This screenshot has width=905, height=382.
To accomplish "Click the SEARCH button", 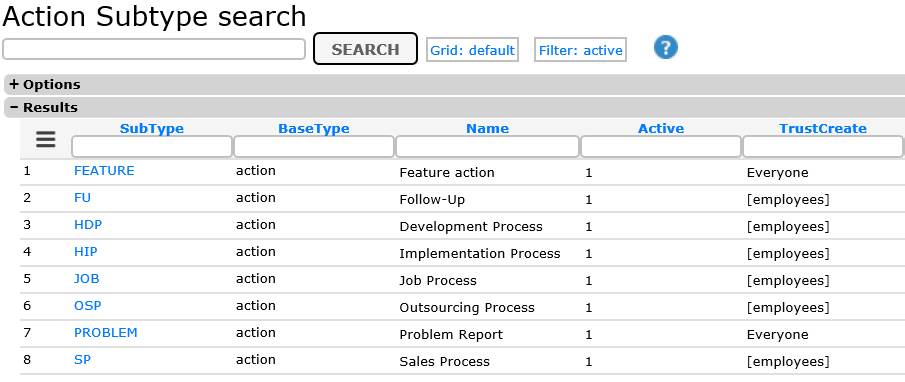I will 365,49.
